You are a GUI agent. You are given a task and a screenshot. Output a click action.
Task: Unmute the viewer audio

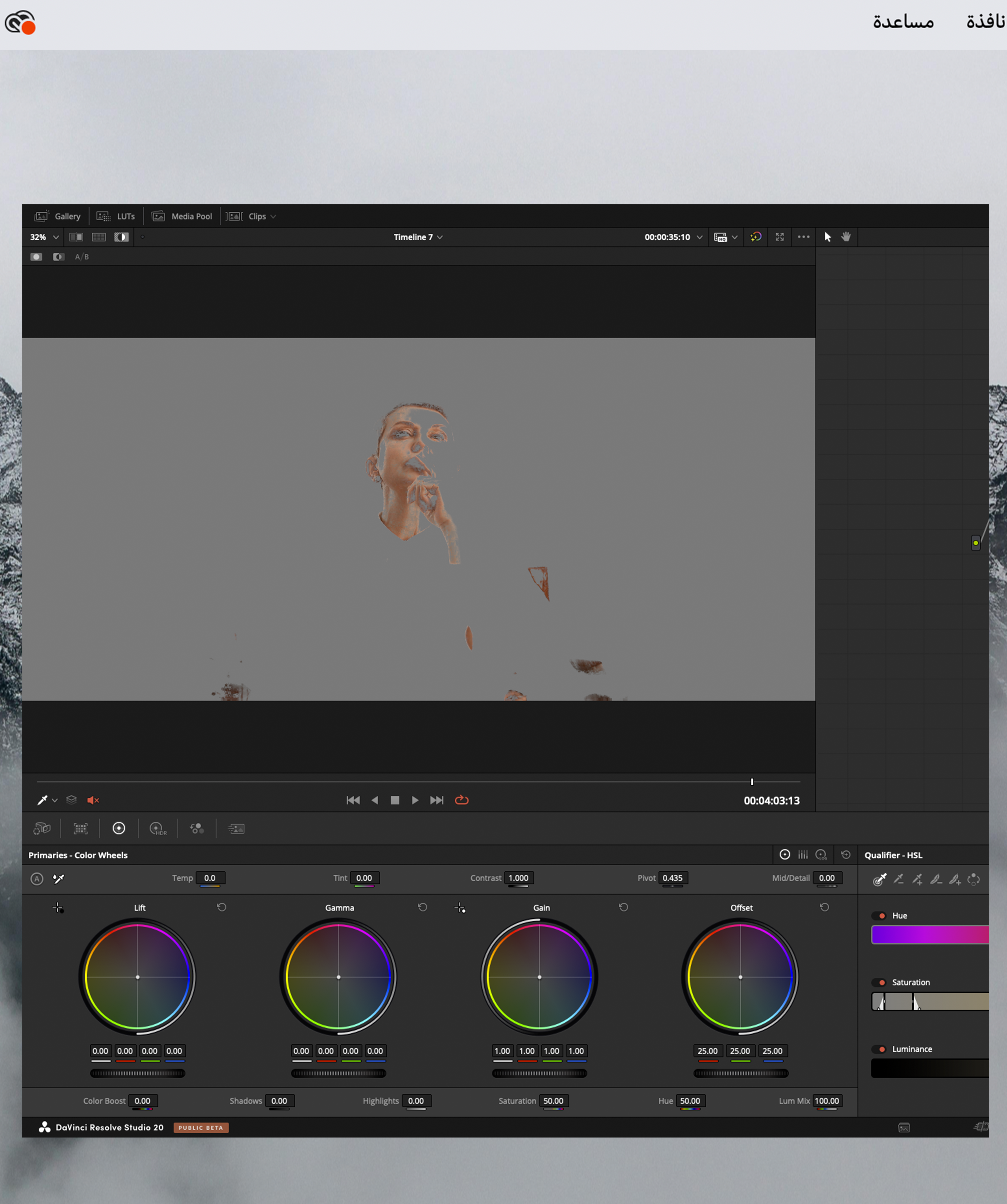point(93,800)
